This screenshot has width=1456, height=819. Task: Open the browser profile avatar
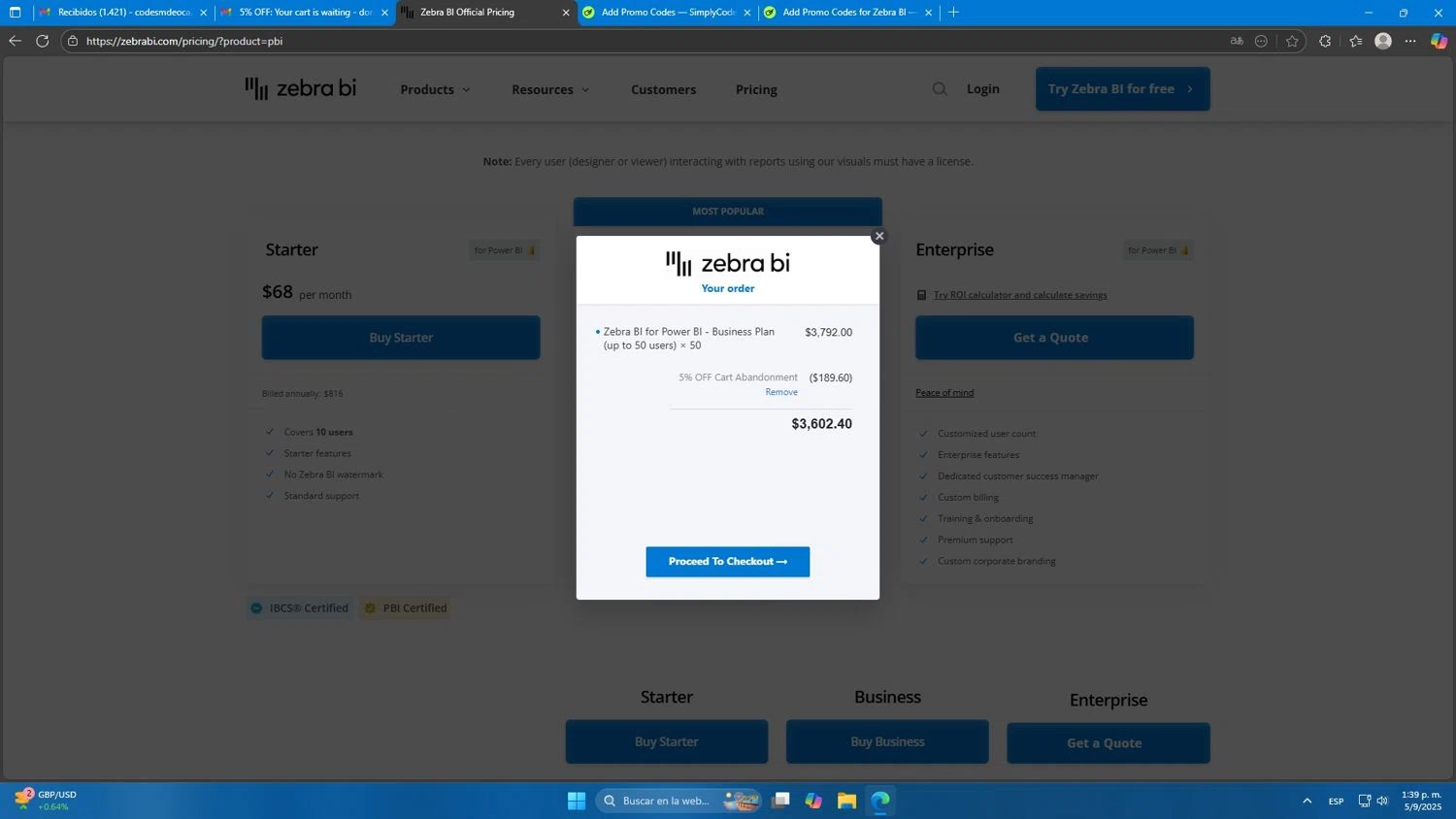pyautogui.click(x=1383, y=41)
